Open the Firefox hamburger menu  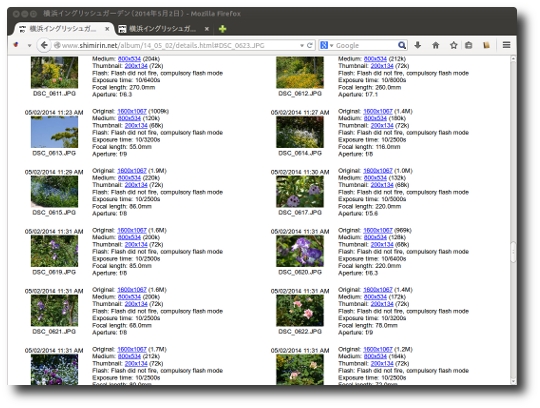pos(506,45)
